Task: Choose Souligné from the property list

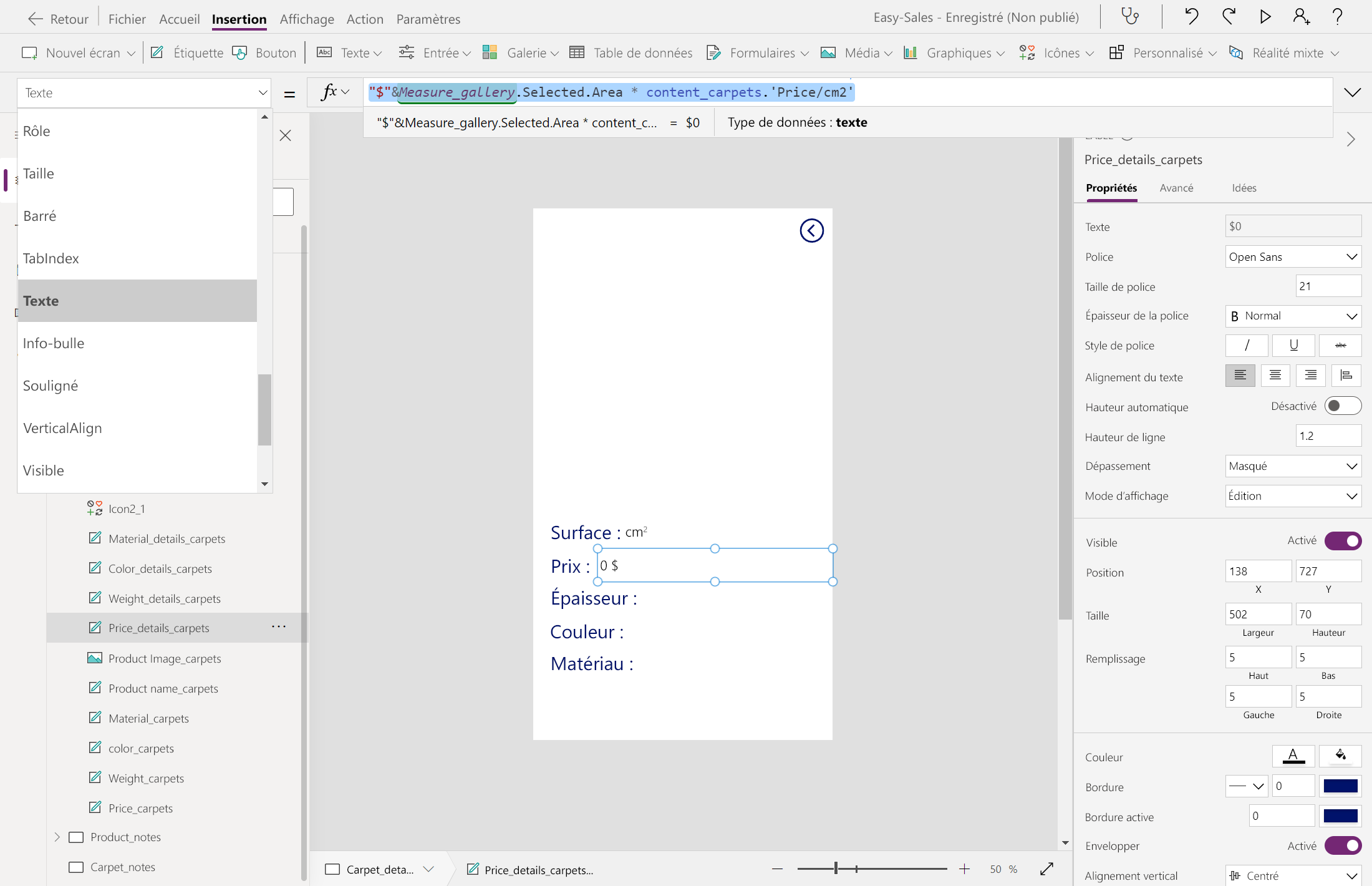Action: click(x=137, y=386)
